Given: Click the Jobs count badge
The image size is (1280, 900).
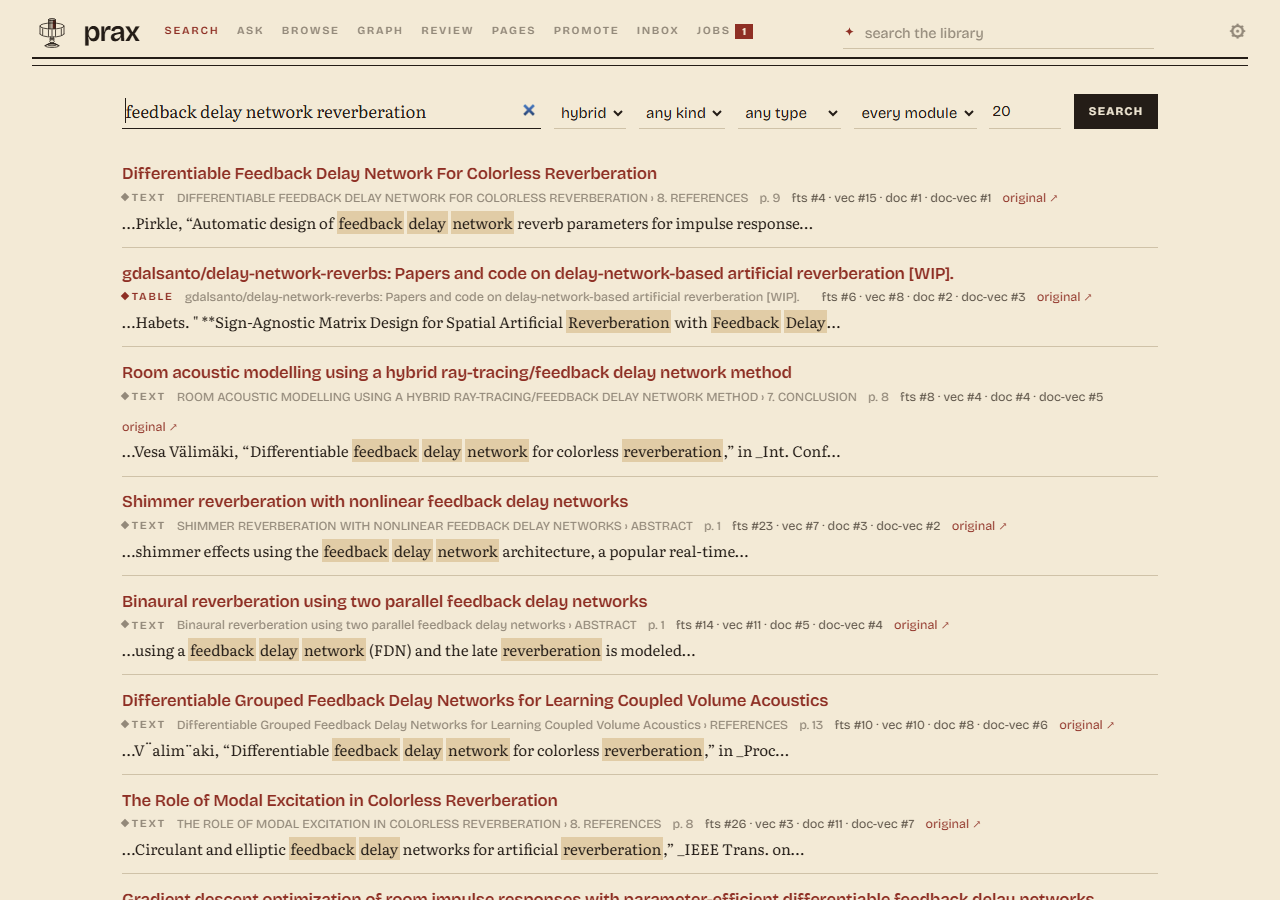Looking at the screenshot, I should (x=743, y=31).
